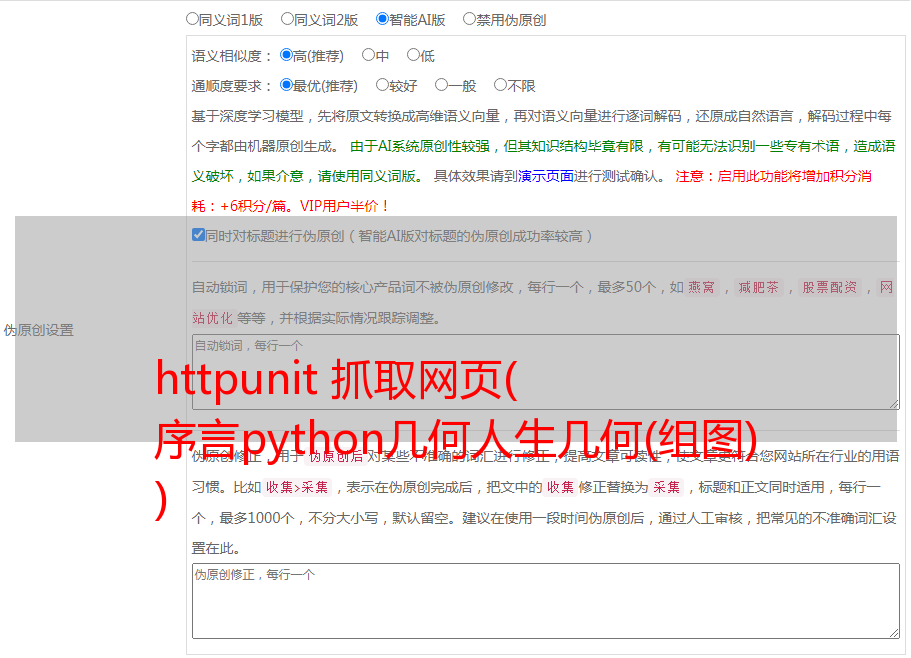Set 语义相似度 to 低
The height and width of the screenshot is (658, 911).
point(413,55)
